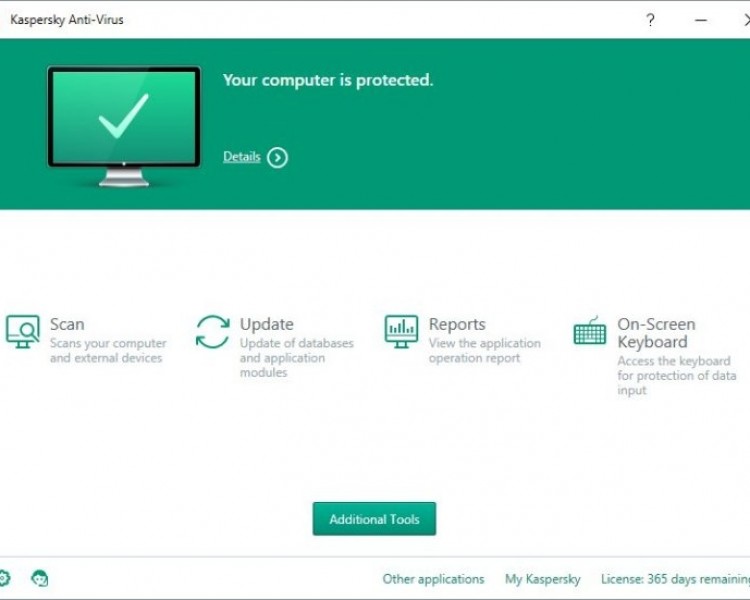
Task: Open the Details link
Action: pos(242,156)
